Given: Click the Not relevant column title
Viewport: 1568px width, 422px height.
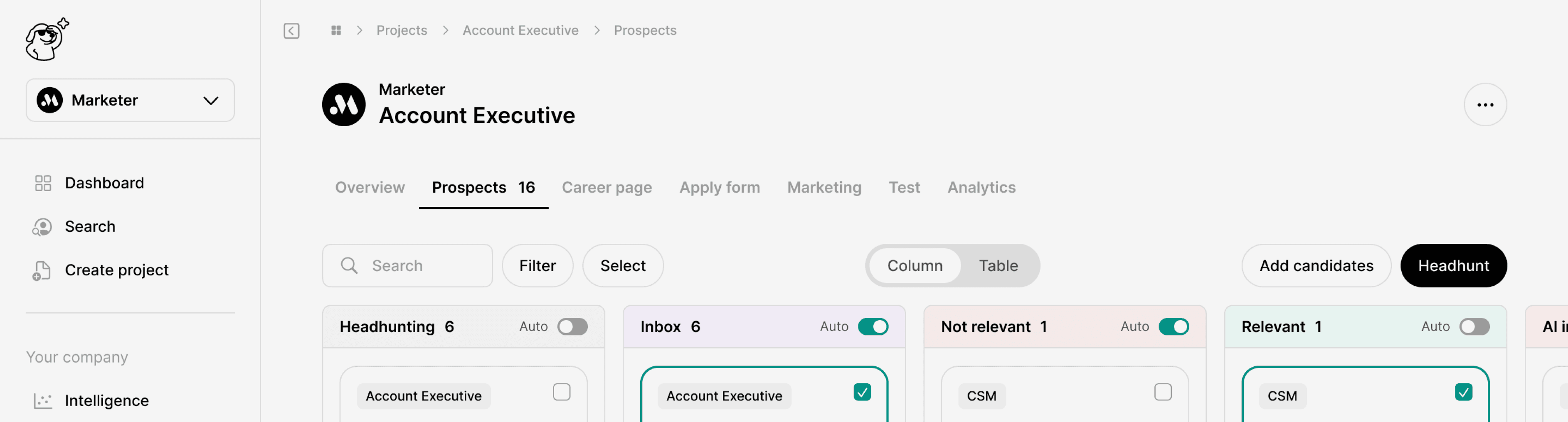Looking at the screenshot, I should click(986, 327).
